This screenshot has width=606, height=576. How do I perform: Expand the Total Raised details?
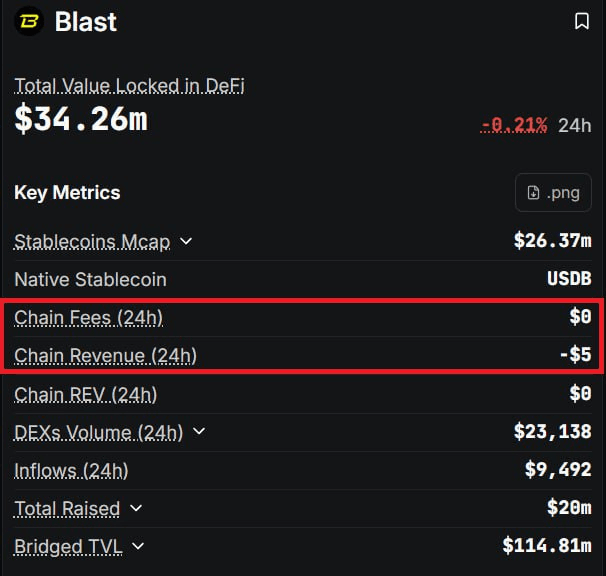[x=136, y=509]
